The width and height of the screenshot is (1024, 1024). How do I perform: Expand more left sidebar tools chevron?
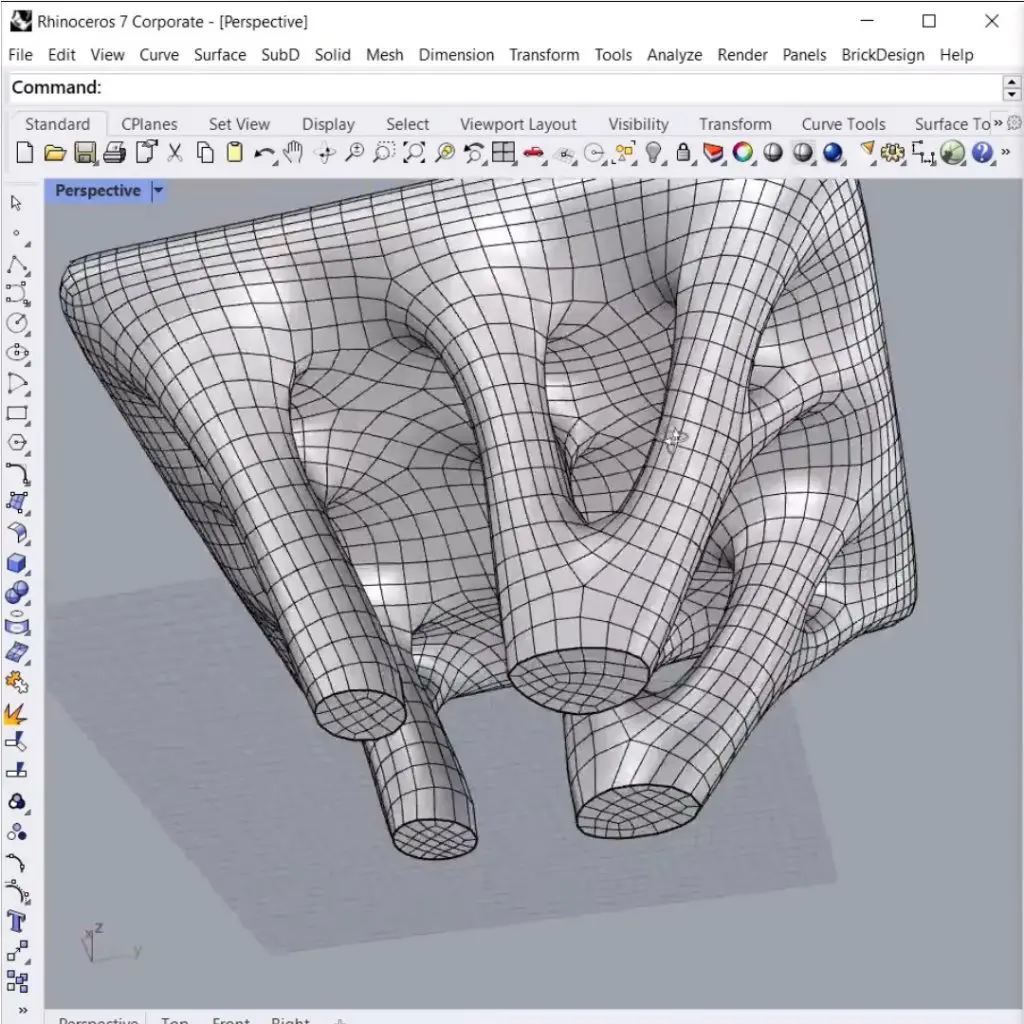click(22, 1010)
